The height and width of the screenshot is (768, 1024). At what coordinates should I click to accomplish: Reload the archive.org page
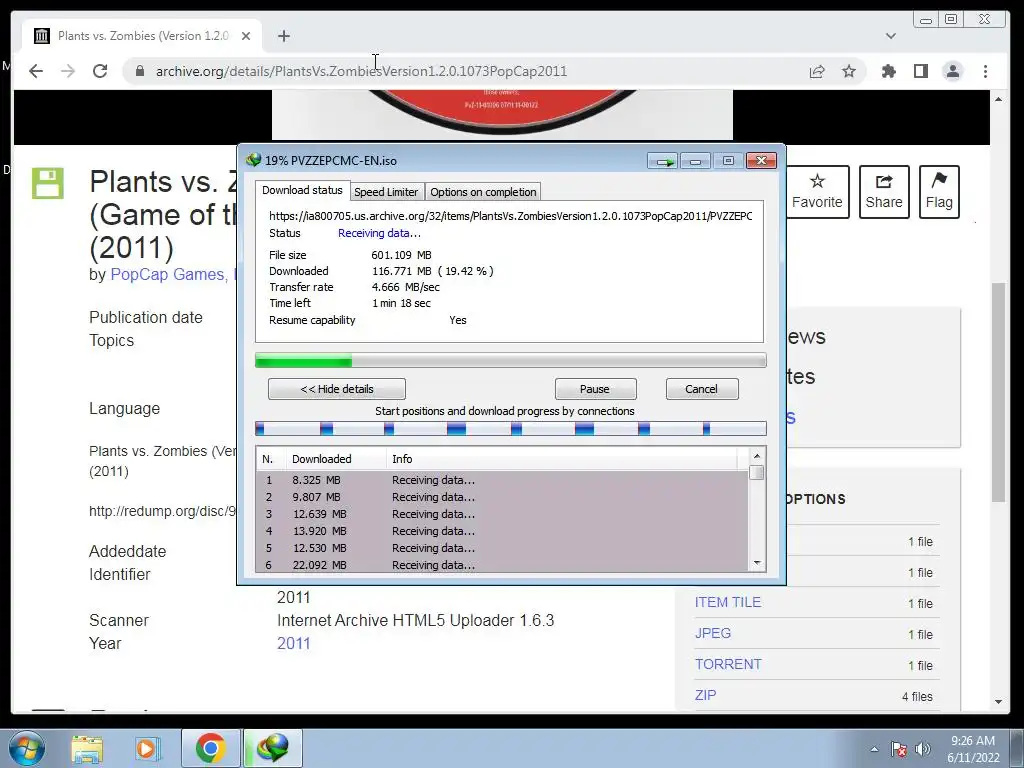point(100,71)
